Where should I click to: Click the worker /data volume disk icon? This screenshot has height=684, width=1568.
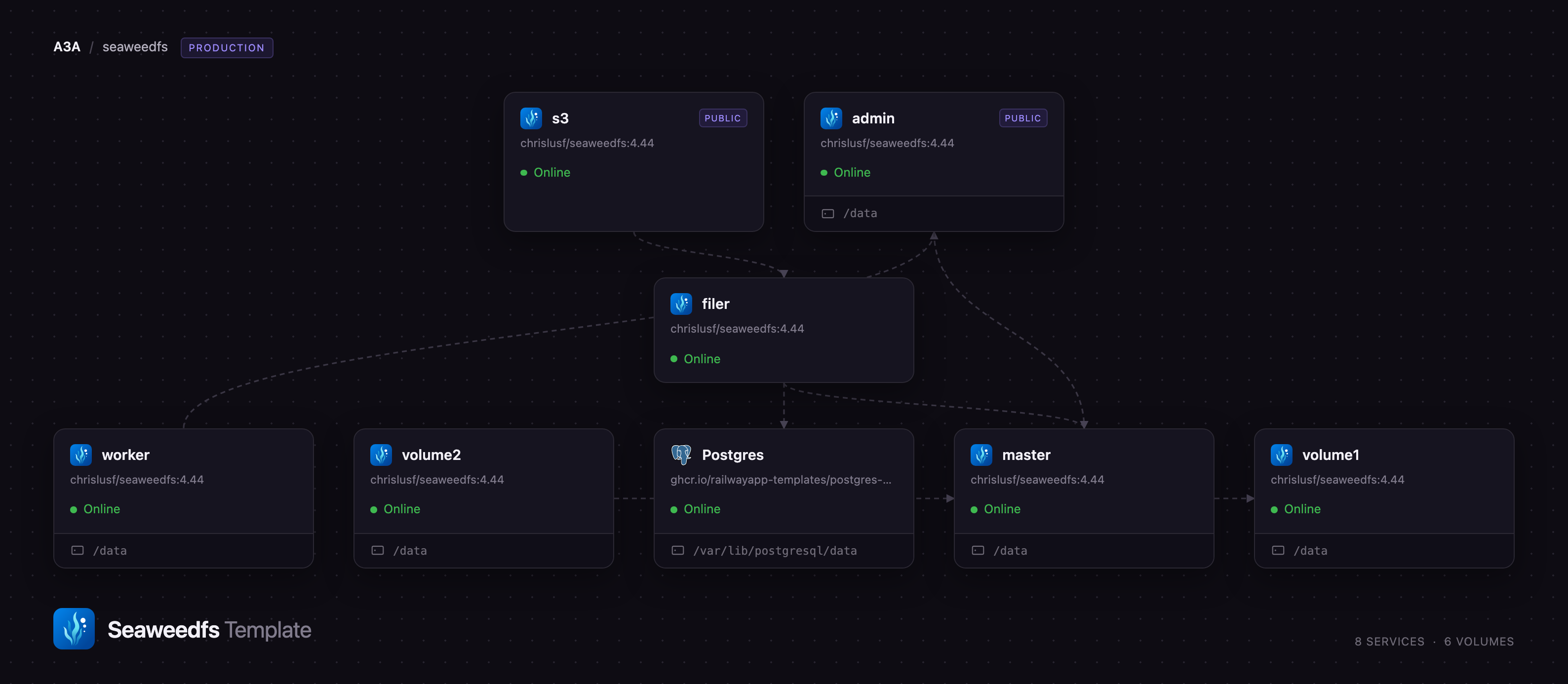coord(78,551)
